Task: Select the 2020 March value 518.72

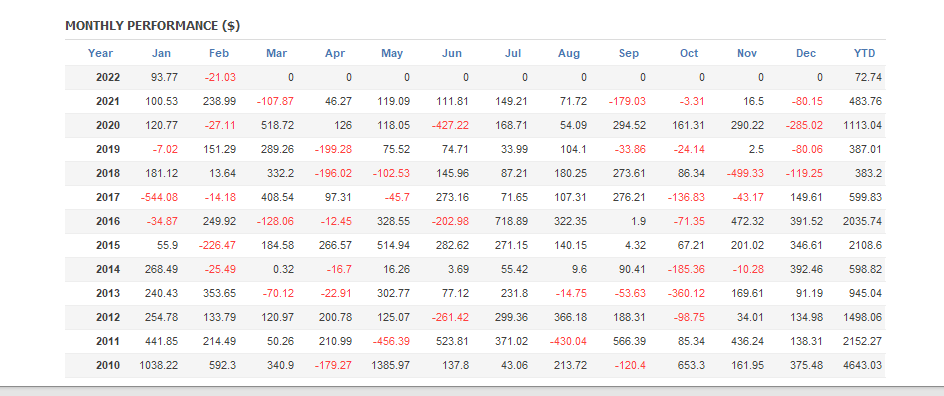Action: 278,125
